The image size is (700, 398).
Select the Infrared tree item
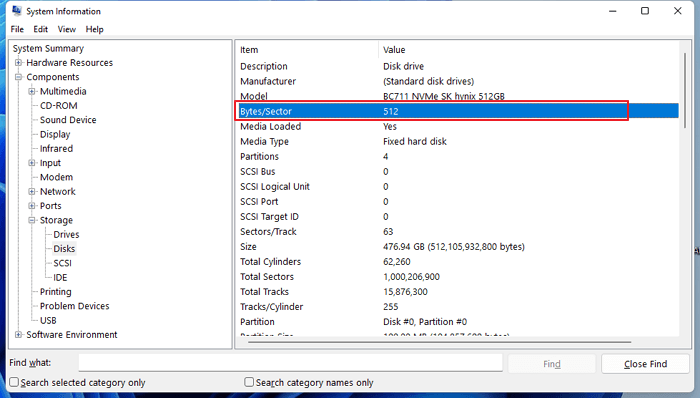[x=56, y=149]
